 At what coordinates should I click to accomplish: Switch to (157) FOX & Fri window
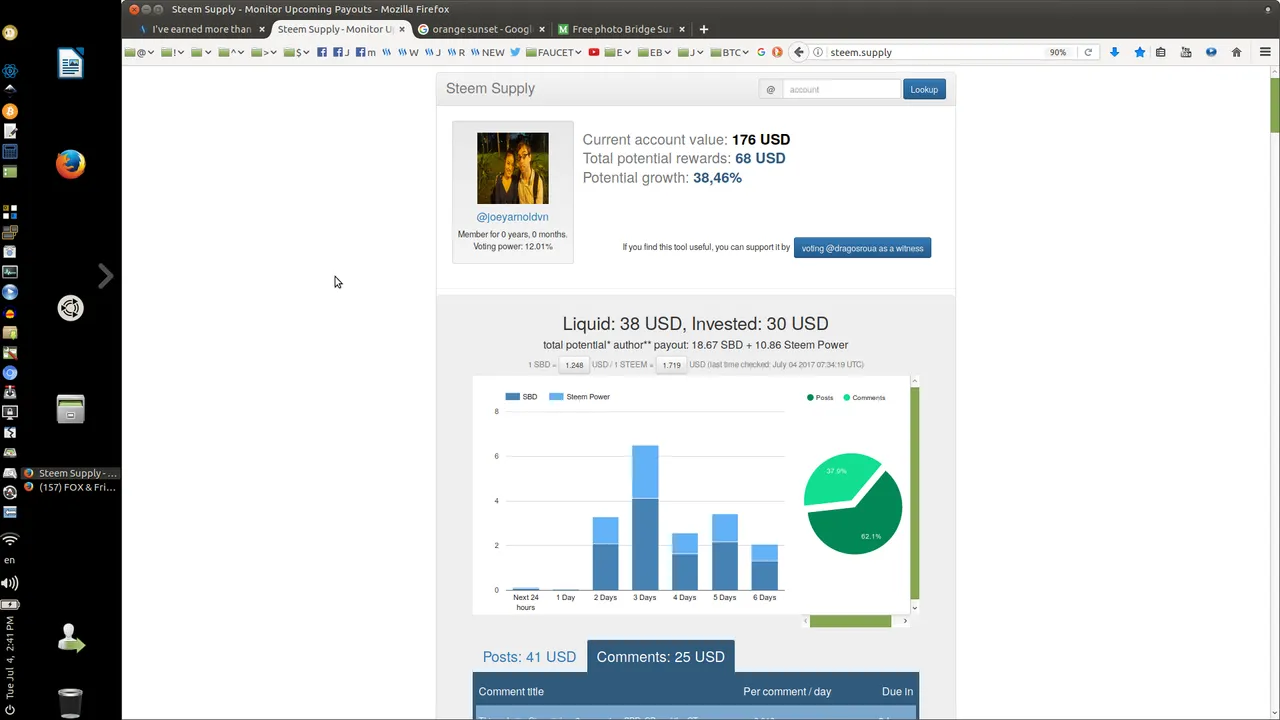(70, 487)
